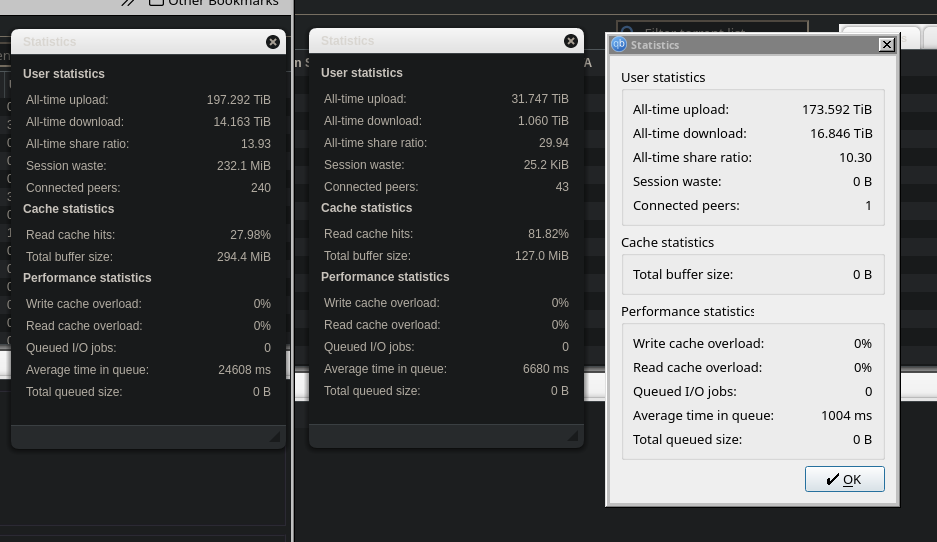937x542 pixels.
Task: Click Queued I/O jobs label in middle dialog
Action: coord(369,347)
